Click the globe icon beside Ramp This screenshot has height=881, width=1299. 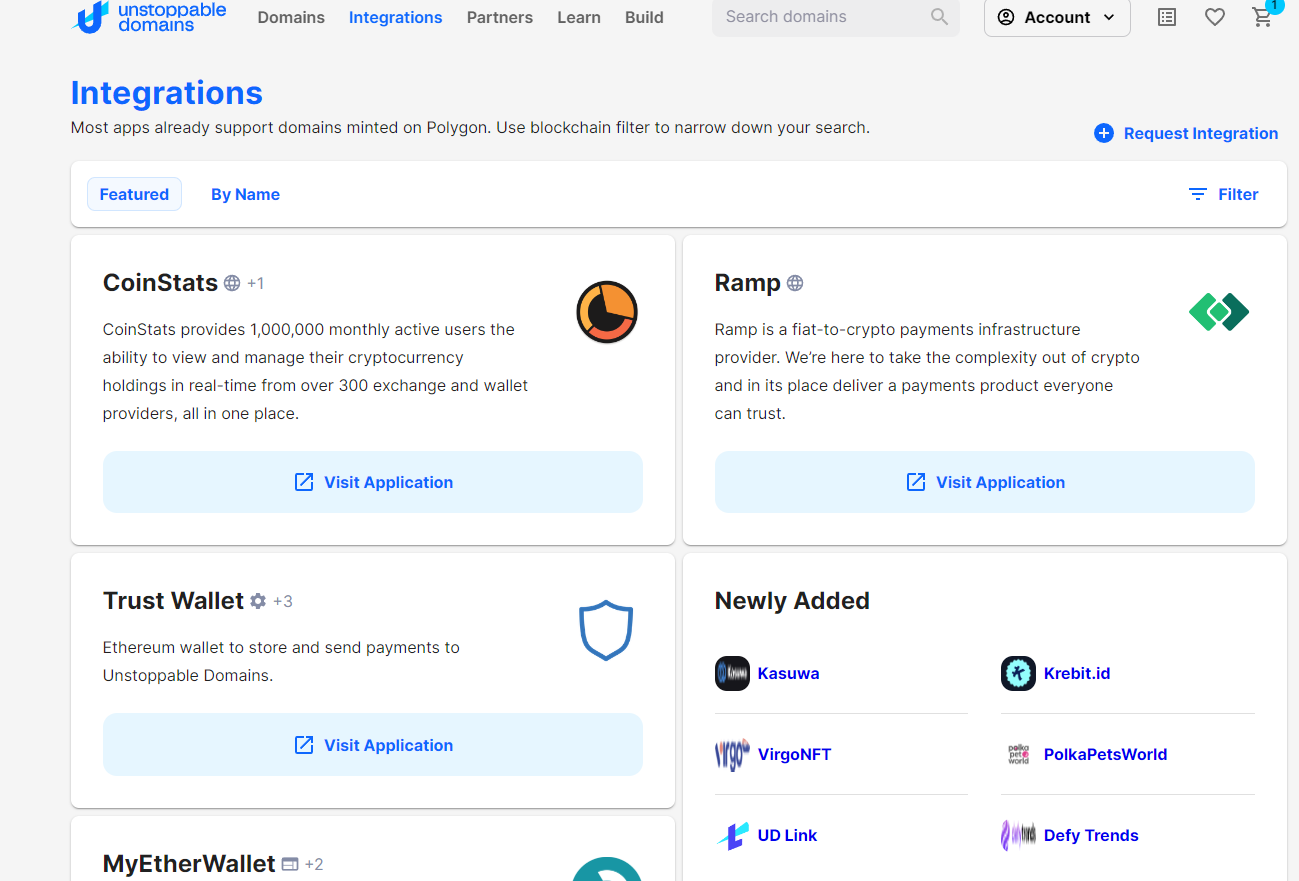795,283
